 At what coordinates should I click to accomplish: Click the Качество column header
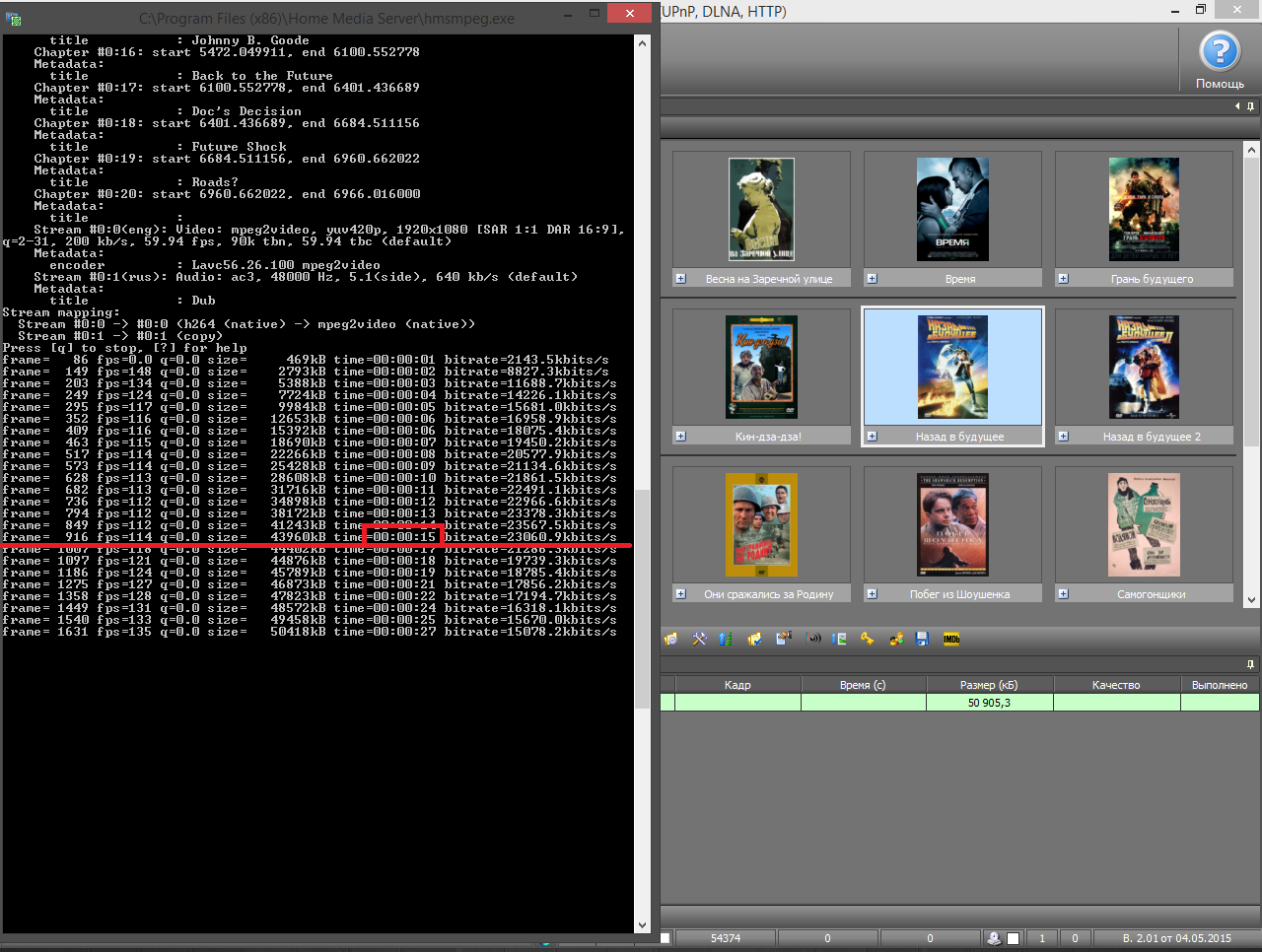click(1116, 685)
